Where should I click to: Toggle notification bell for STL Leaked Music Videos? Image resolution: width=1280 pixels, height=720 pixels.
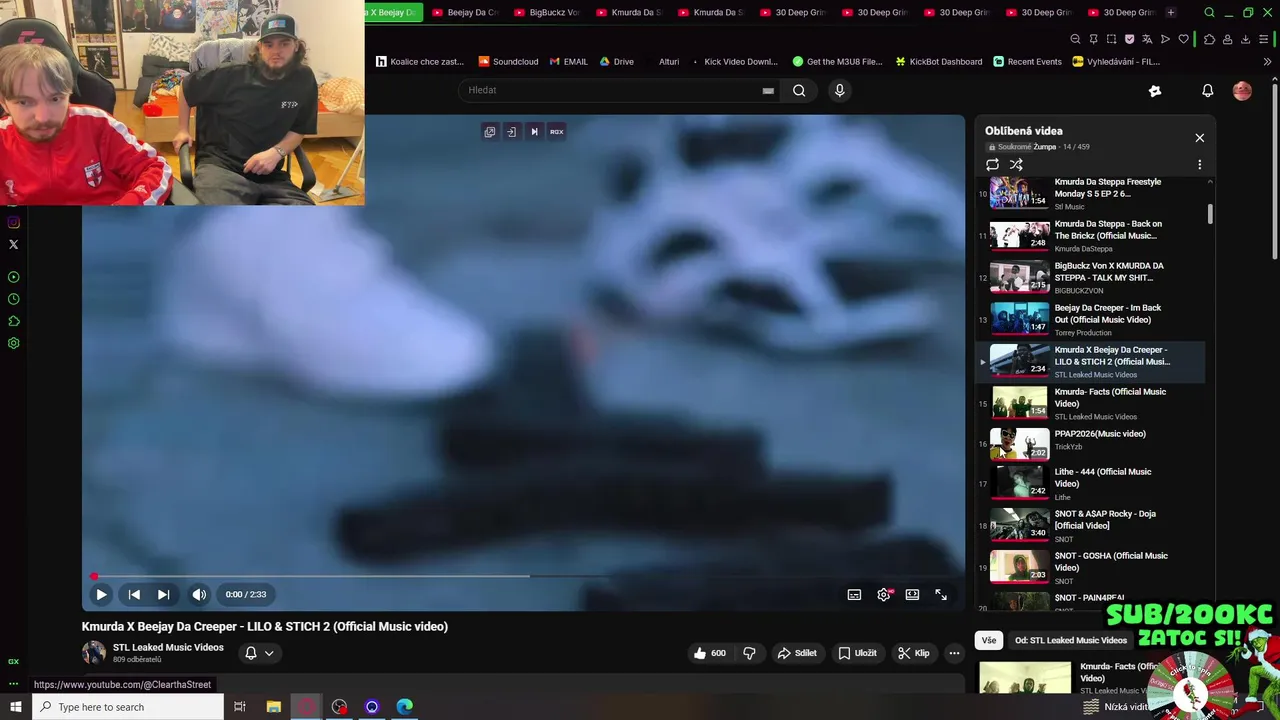pos(259,653)
